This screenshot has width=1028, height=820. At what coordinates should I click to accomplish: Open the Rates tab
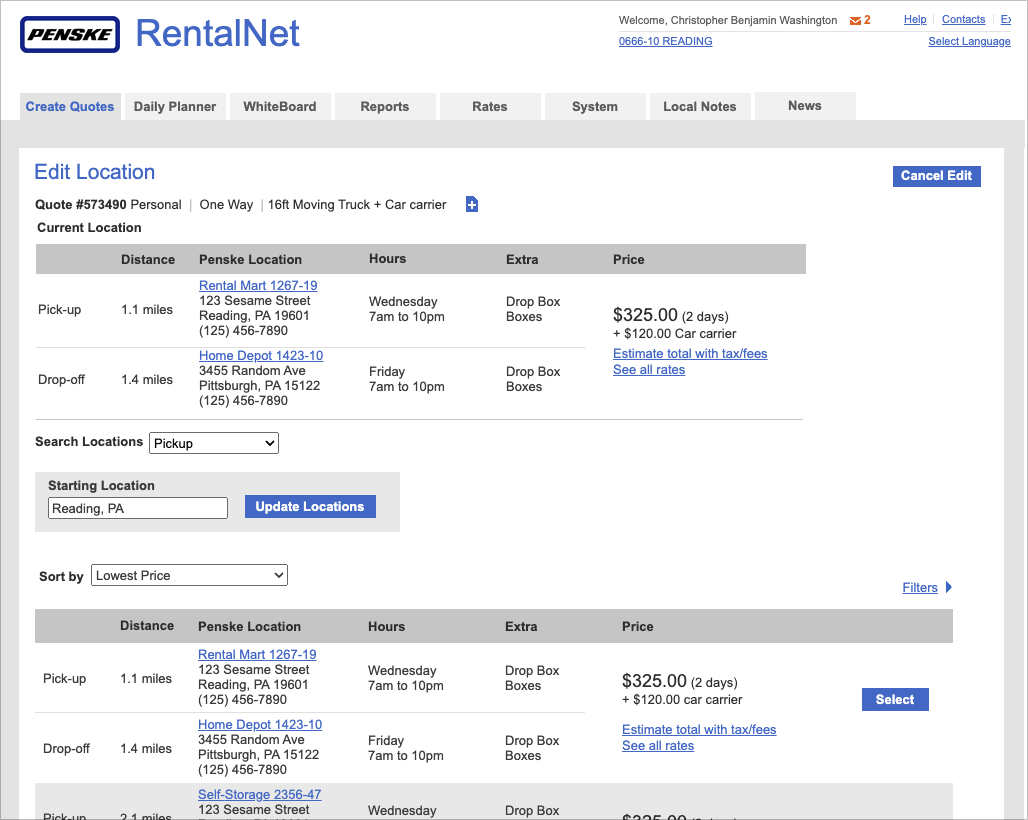[x=490, y=107]
